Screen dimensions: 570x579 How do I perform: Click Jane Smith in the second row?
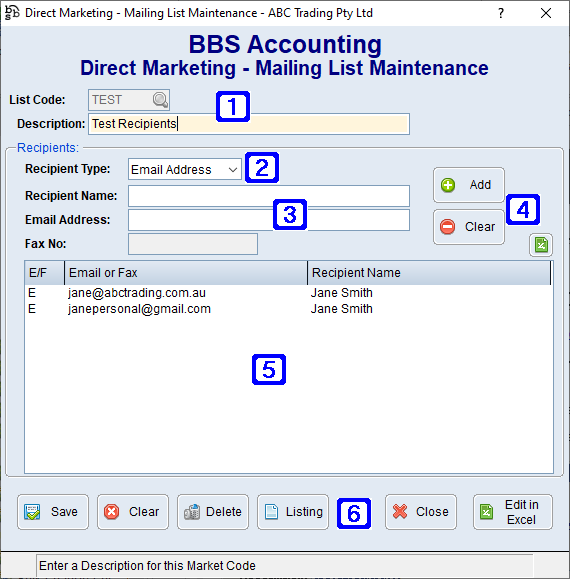(341, 309)
